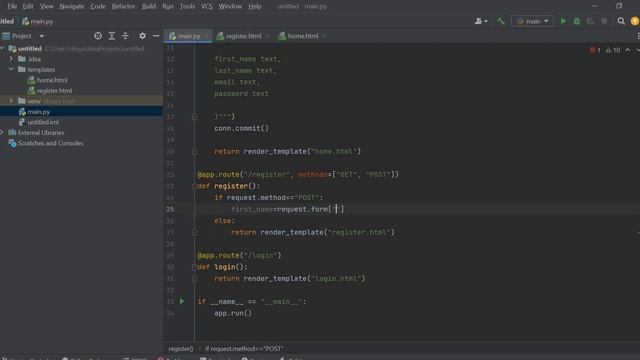Viewport: 640px width, 360px height.
Task: Click run gutter arrow at line 33
Action: [x=182, y=301]
